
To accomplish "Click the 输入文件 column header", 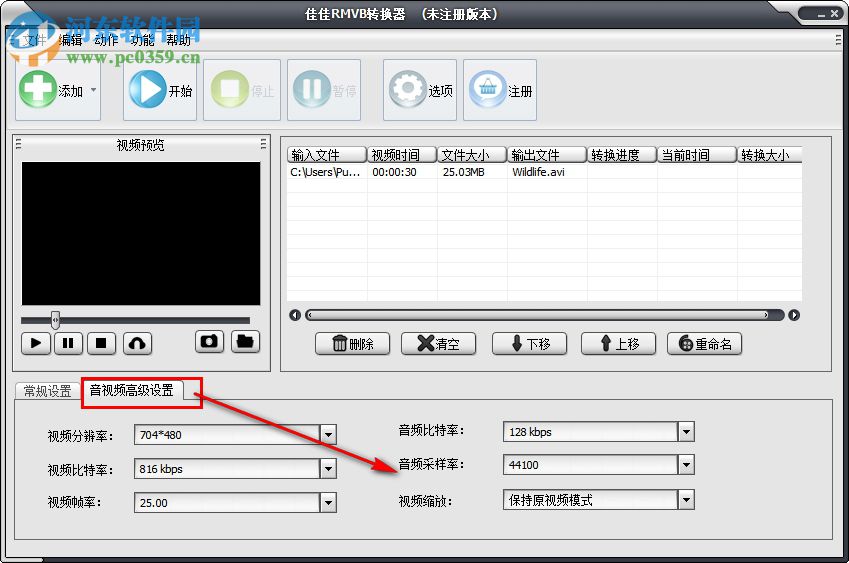I will tap(326, 155).
